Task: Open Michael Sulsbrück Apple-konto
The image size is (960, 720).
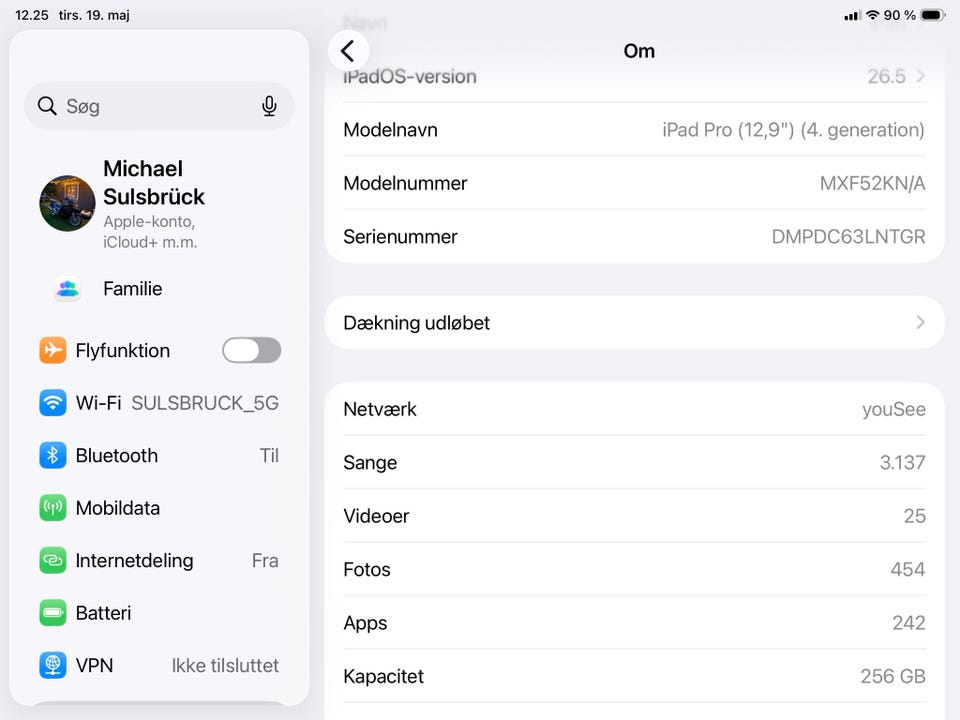Action: (159, 203)
